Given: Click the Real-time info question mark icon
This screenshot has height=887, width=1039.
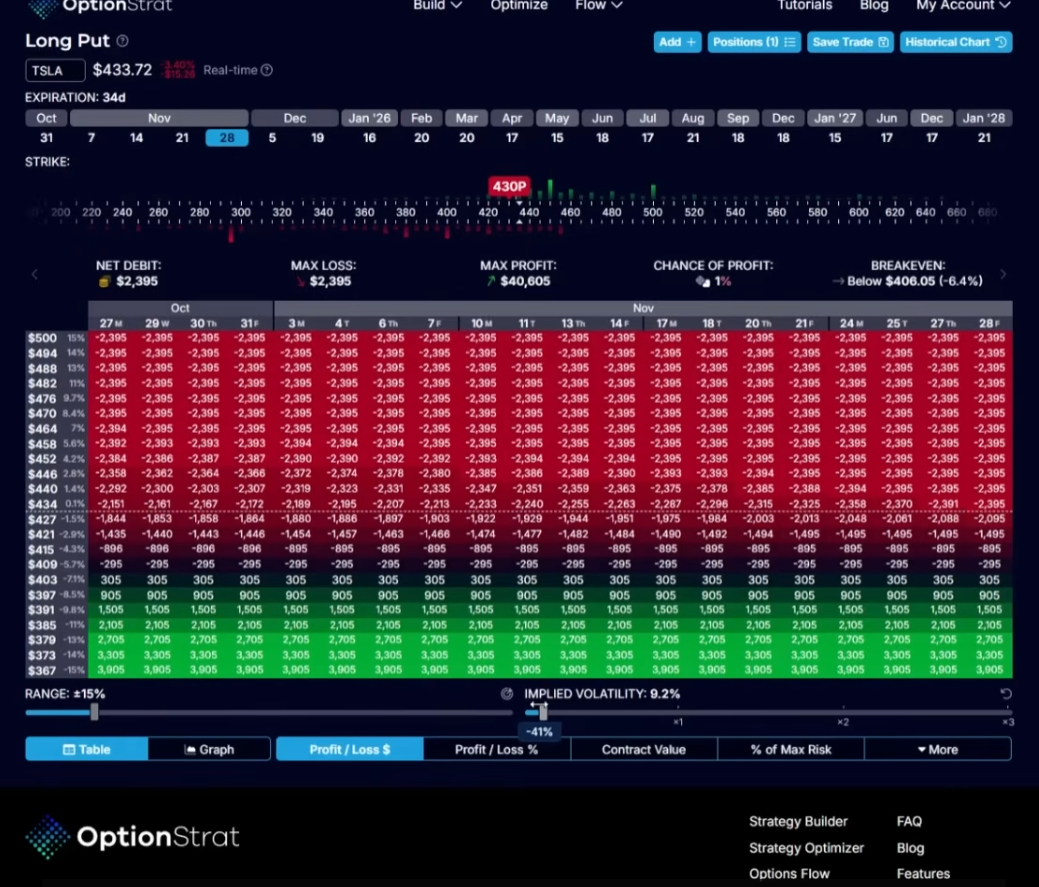Looking at the screenshot, I should (x=267, y=70).
